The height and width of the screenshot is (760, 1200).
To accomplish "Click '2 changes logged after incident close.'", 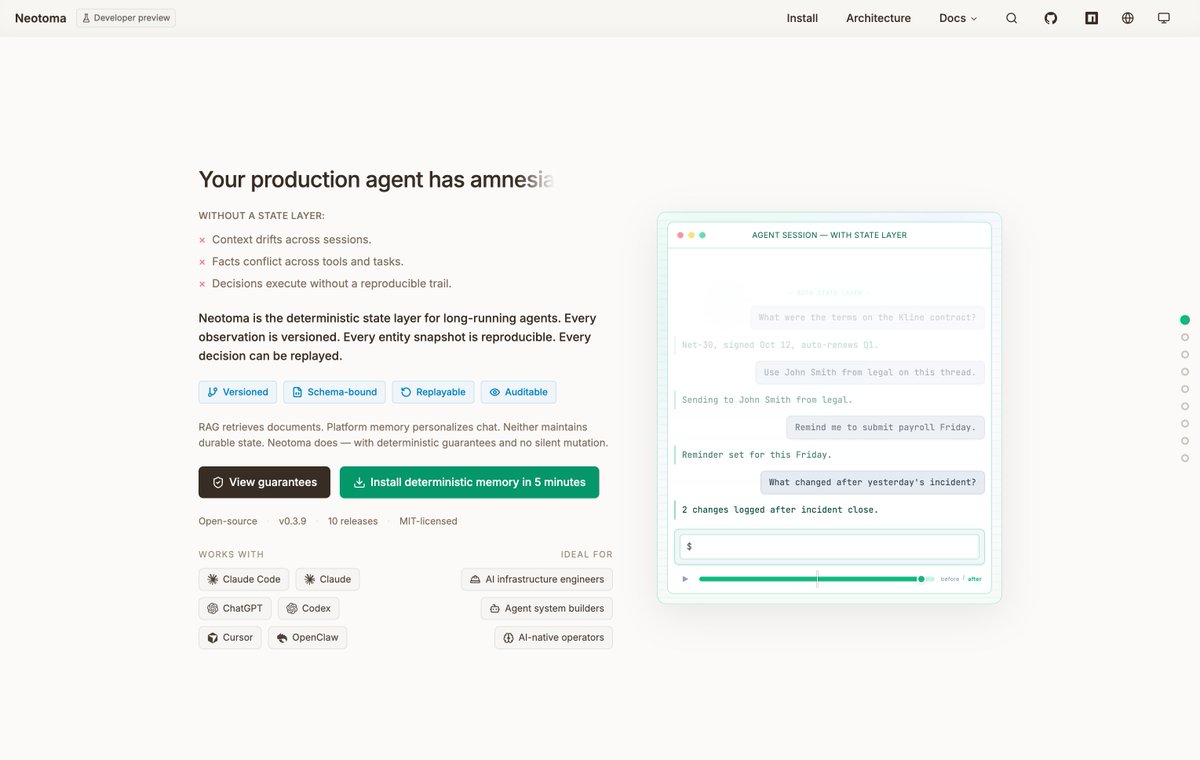I will 780,510.
